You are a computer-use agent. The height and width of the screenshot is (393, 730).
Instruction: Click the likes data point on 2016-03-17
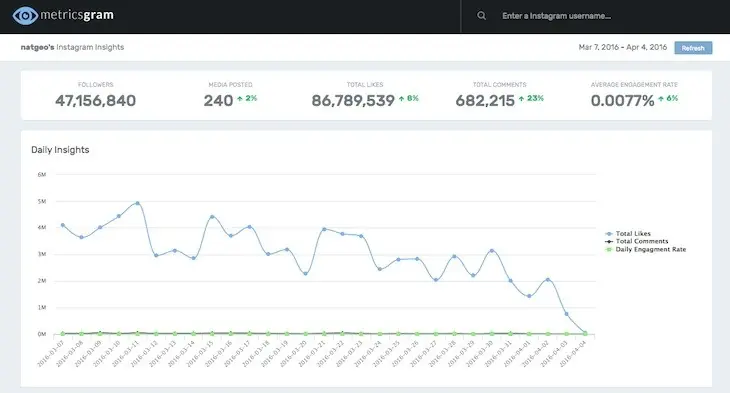pos(250,227)
